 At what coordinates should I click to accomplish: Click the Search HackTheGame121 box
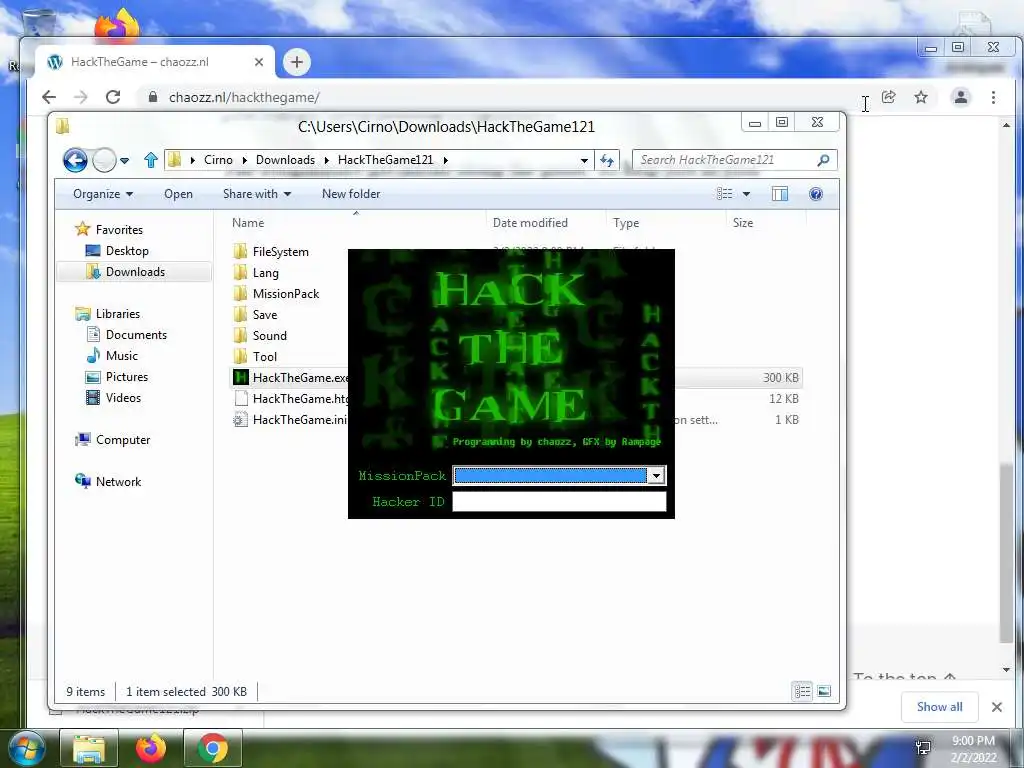pos(725,160)
